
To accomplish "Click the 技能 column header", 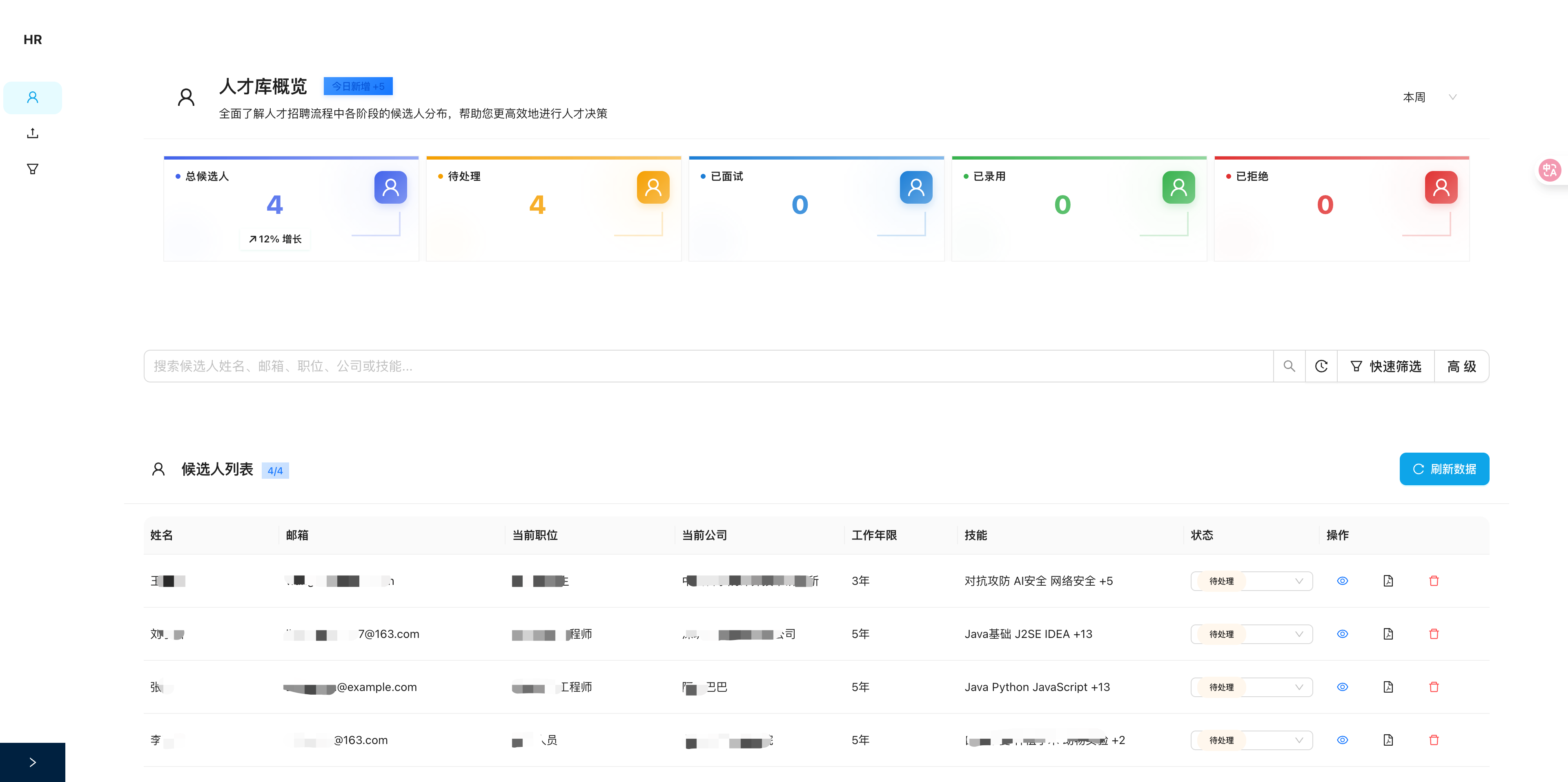I will coord(976,535).
